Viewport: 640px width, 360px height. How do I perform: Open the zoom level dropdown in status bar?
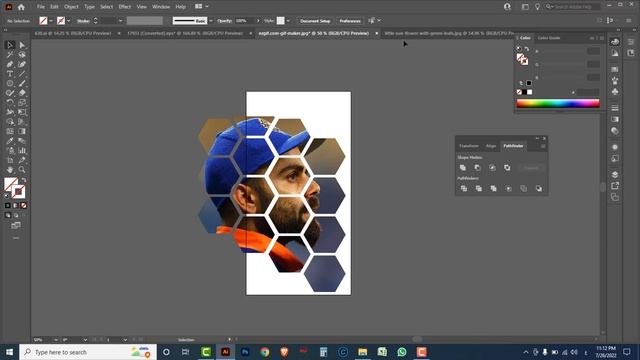[56, 340]
